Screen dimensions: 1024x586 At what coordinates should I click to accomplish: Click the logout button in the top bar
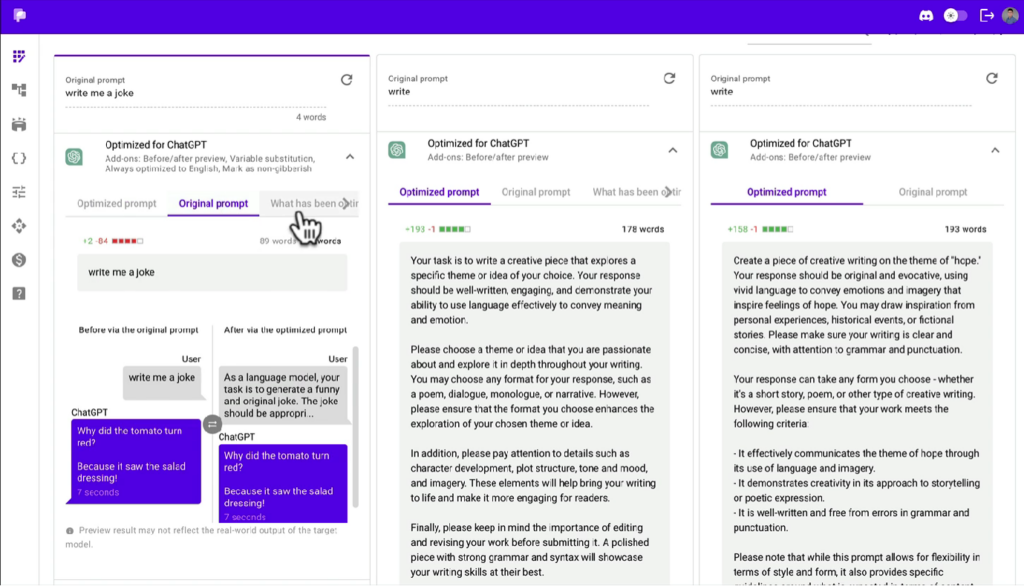pos(986,15)
